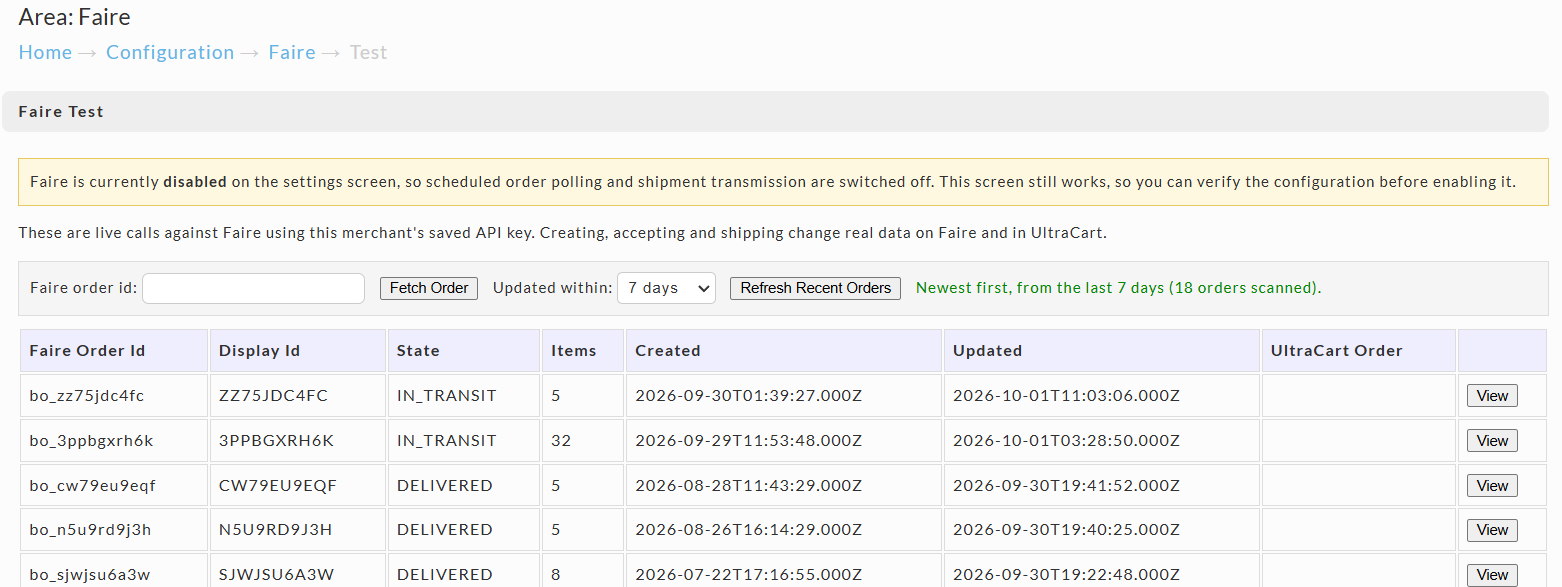Select items count 32

583,441
